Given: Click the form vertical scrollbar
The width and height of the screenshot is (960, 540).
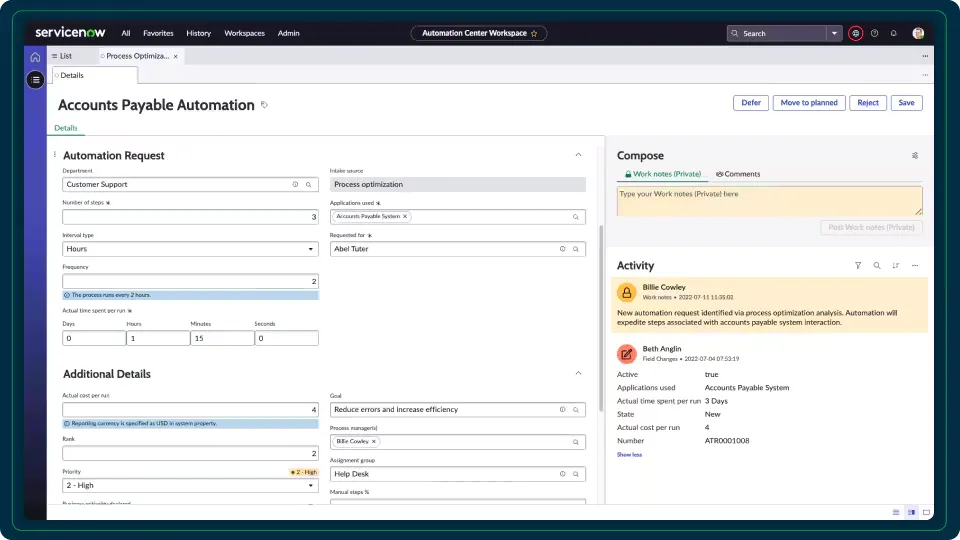Looking at the screenshot, I should tap(601, 318).
